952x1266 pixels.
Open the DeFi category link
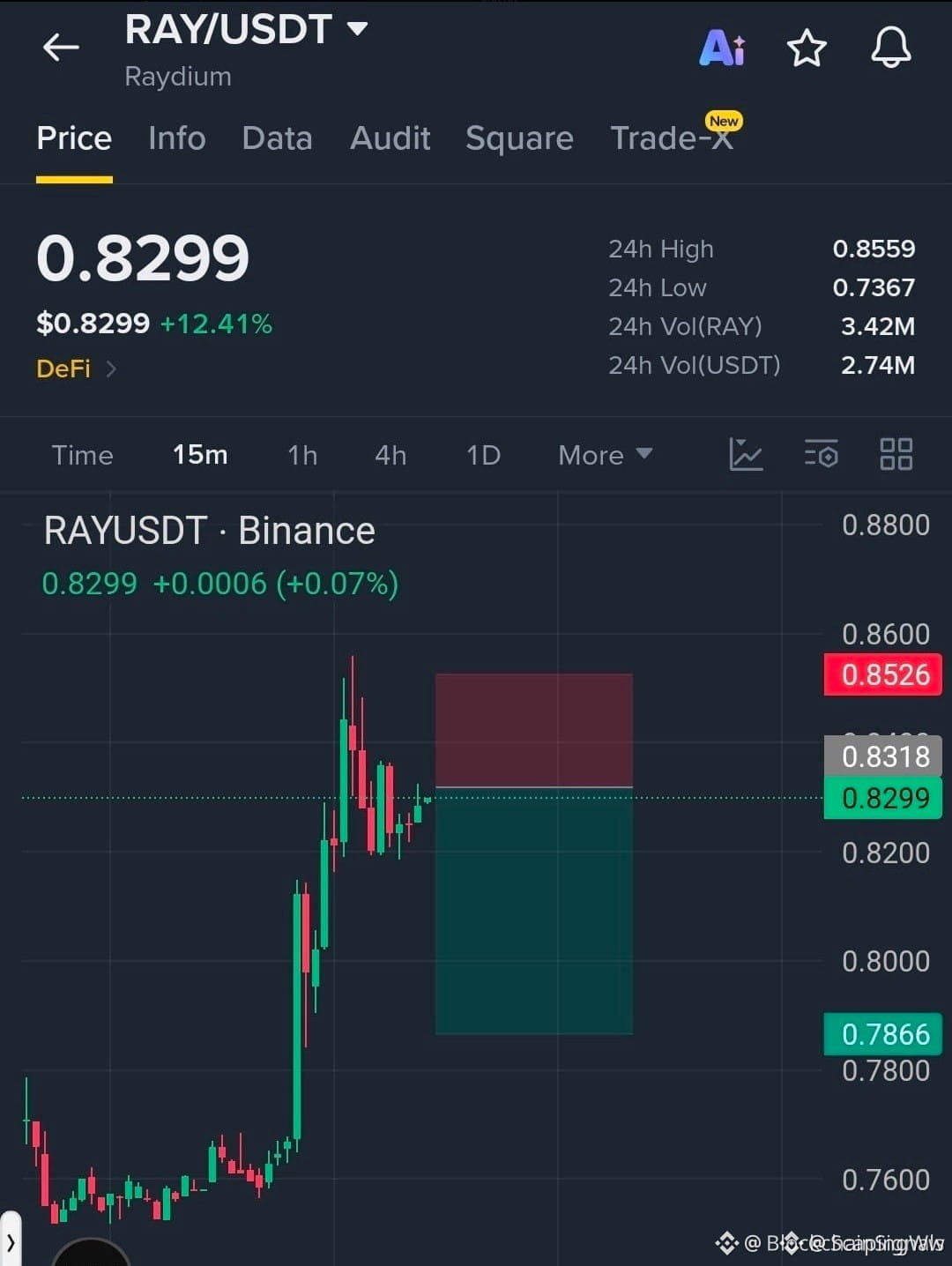click(x=76, y=369)
